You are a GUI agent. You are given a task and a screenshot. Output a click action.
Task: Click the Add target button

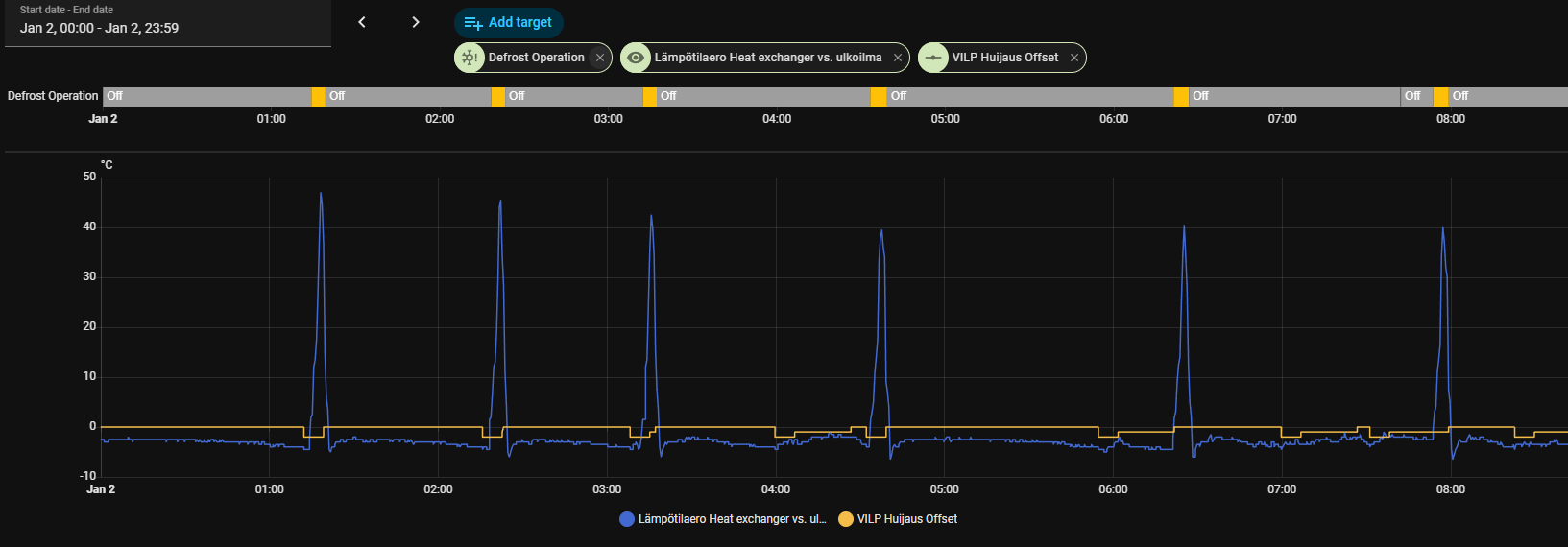508,22
